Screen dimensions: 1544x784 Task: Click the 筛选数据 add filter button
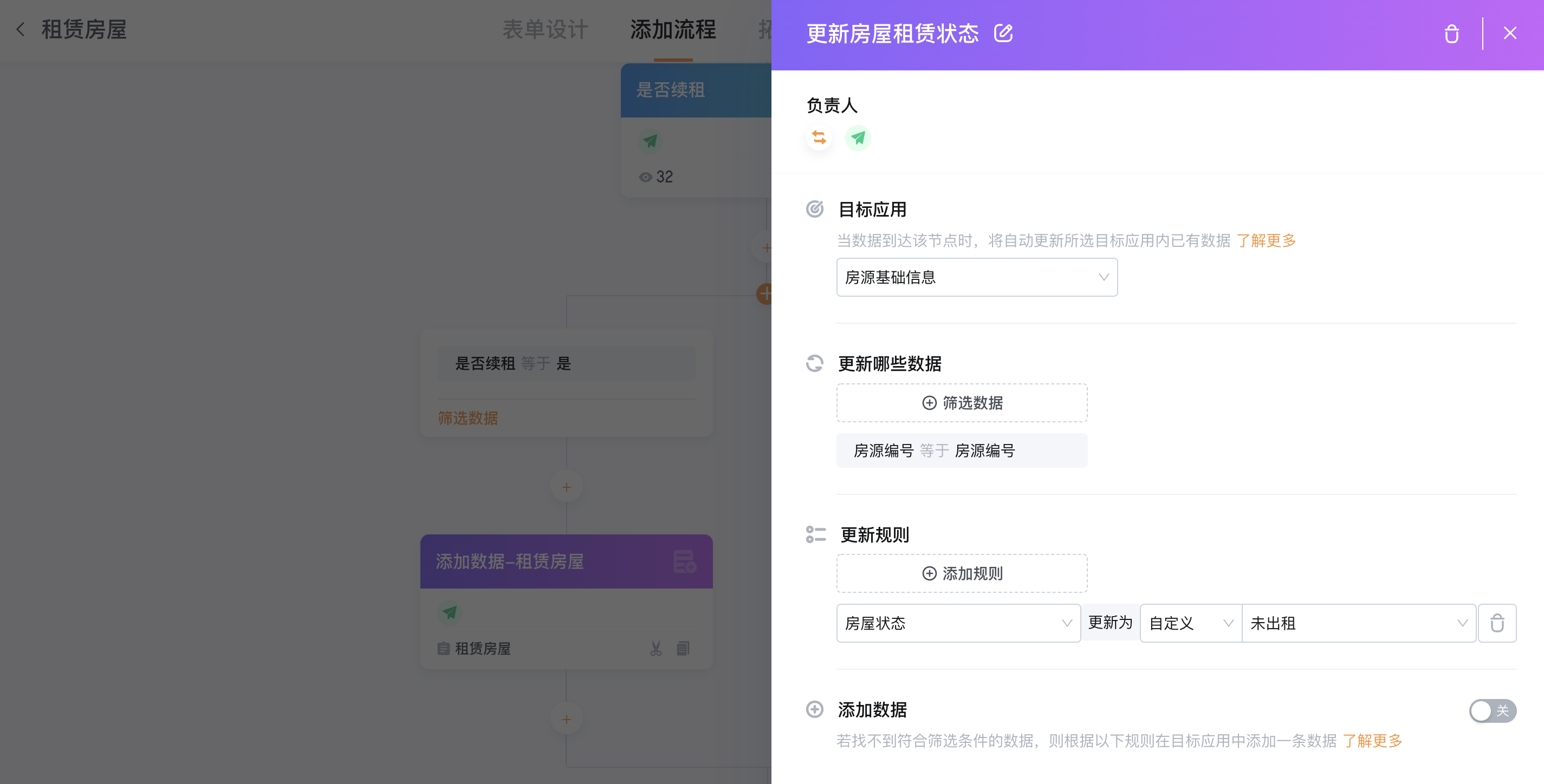coord(962,403)
